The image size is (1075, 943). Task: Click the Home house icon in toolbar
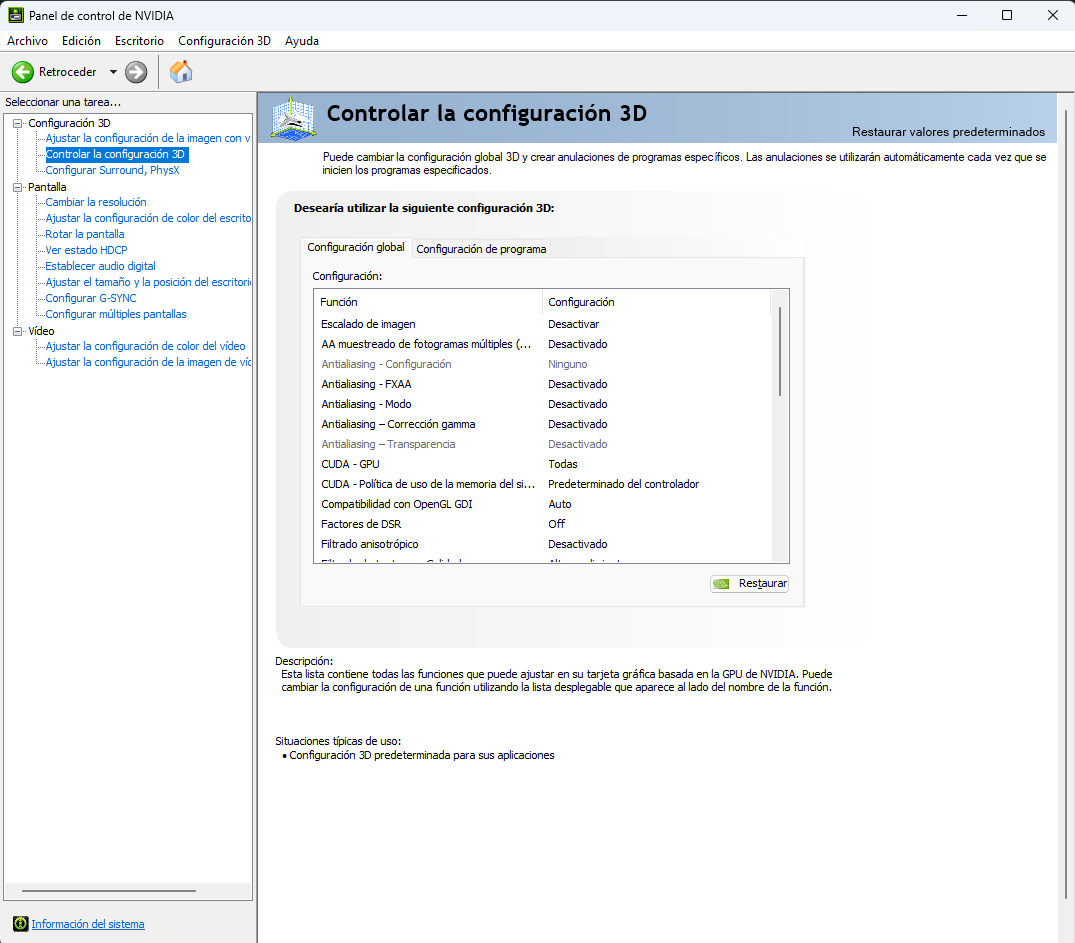181,71
